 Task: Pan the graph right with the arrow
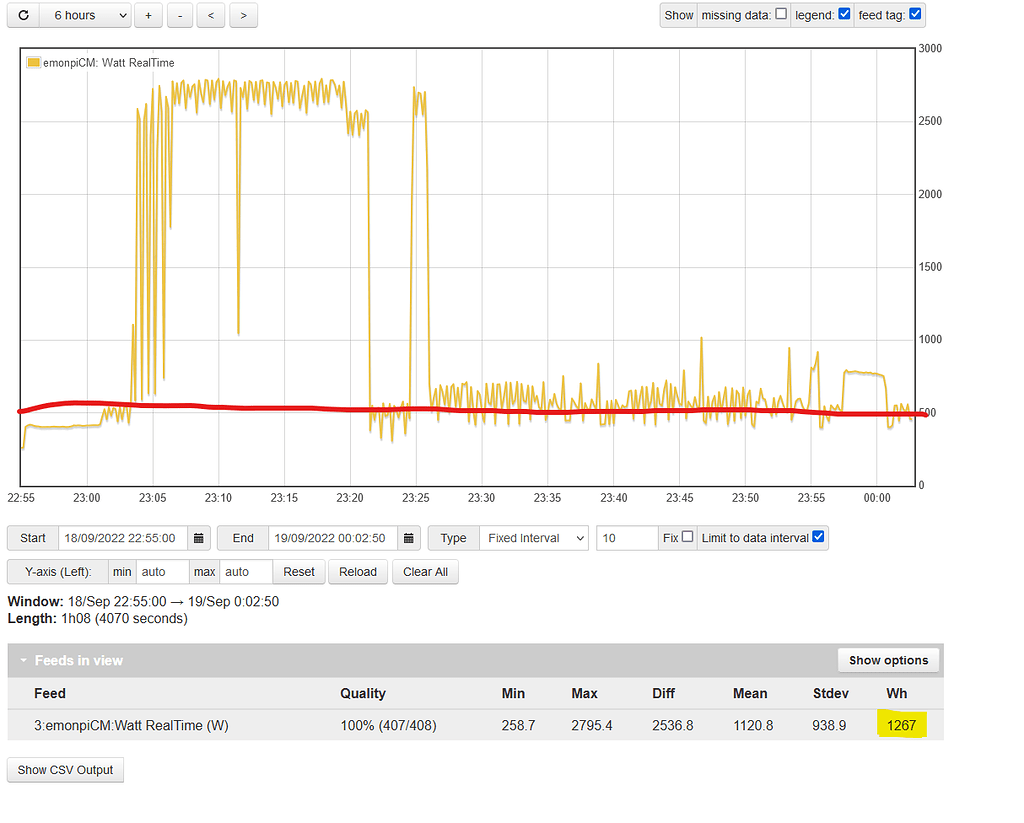[x=243, y=15]
